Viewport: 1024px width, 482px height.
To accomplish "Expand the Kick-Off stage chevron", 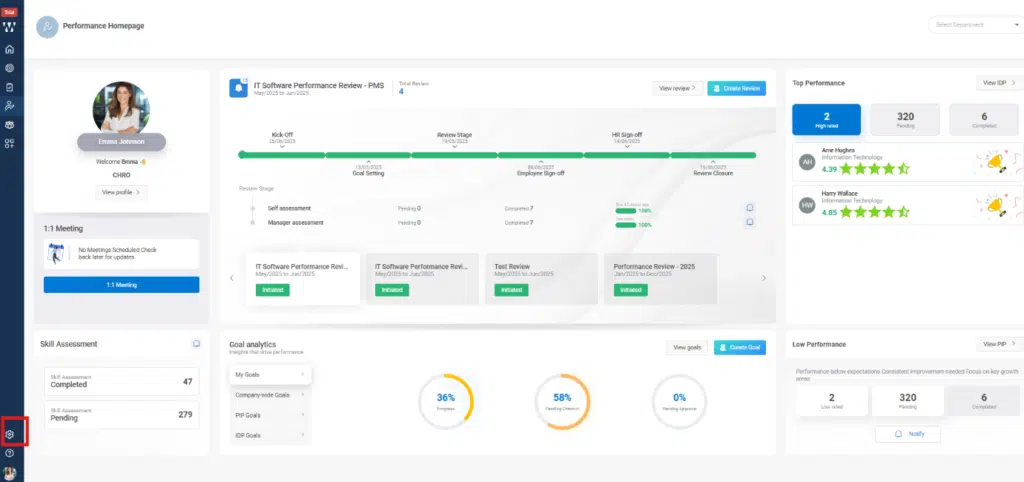I will point(282,146).
